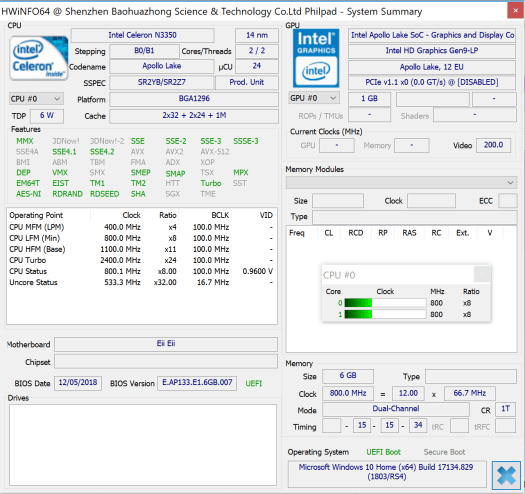The height and width of the screenshot is (494, 525).
Task: Close the small CPU #0 clock popup
Action: pyautogui.click(x=482, y=275)
